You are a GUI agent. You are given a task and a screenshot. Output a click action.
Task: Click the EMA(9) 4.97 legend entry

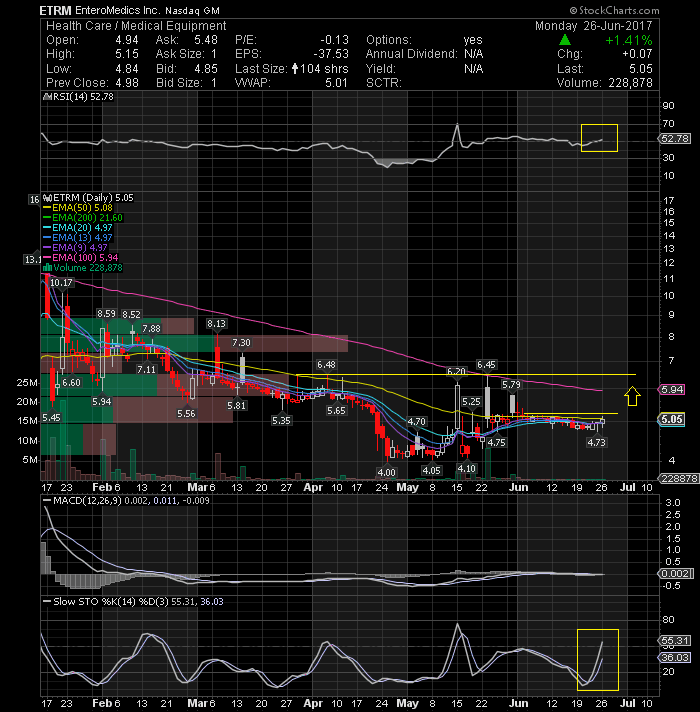[75, 247]
